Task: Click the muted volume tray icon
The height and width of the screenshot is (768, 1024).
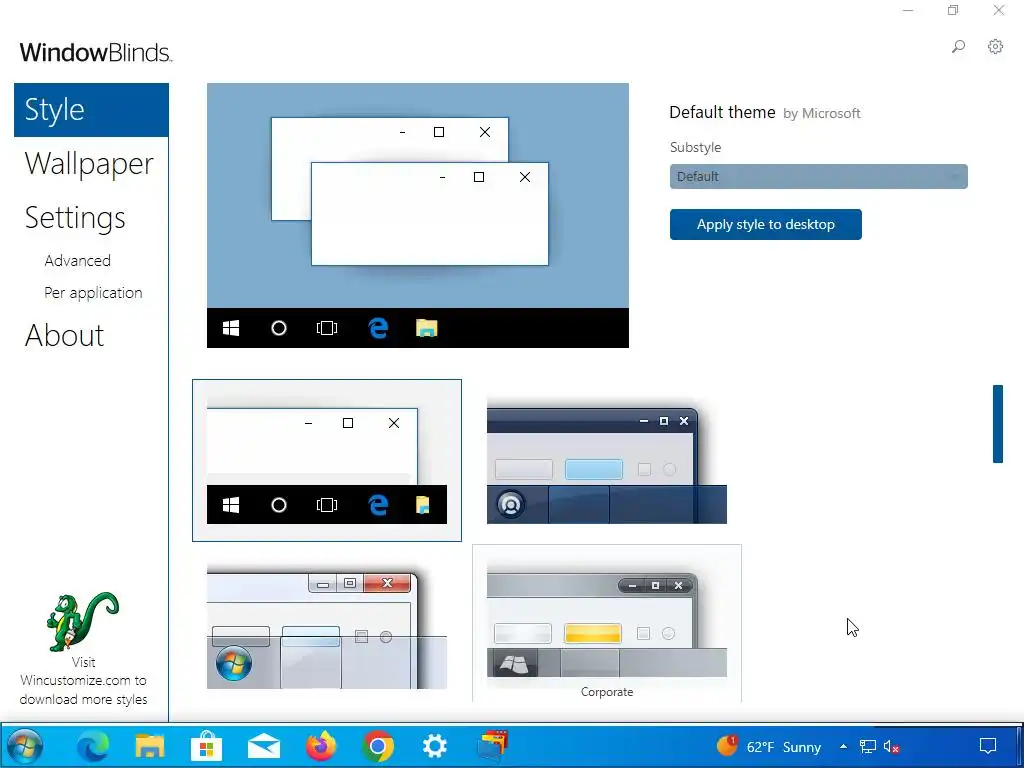Action: point(891,746)
